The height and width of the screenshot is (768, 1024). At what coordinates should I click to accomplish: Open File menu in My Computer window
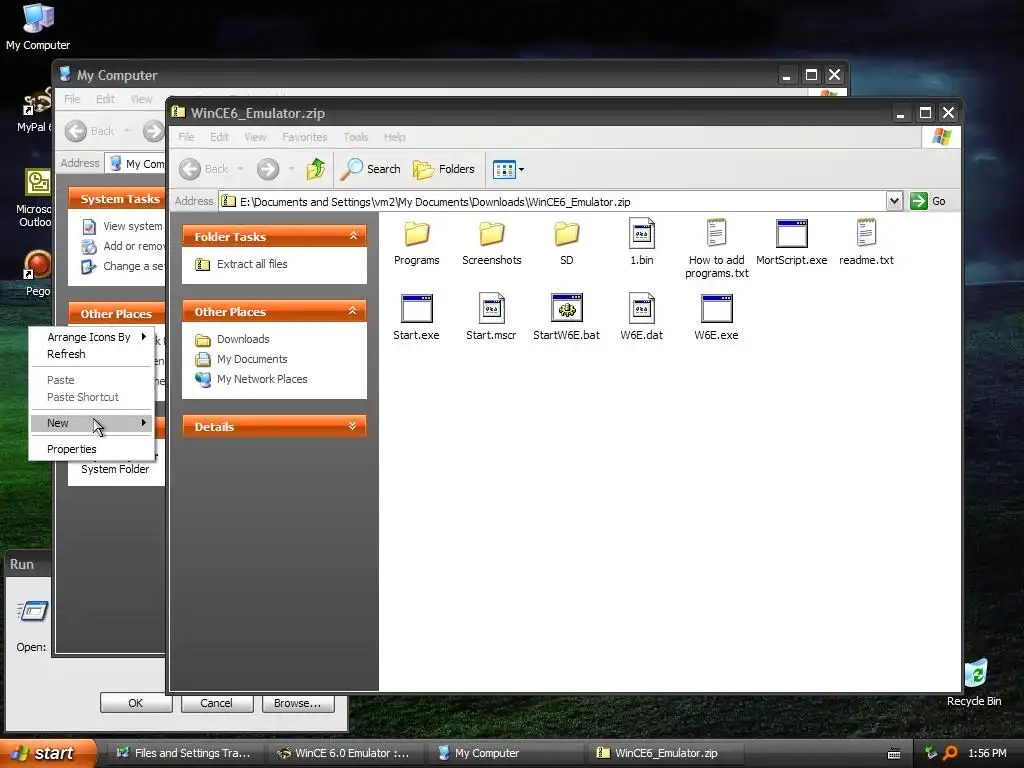[72, 99]
